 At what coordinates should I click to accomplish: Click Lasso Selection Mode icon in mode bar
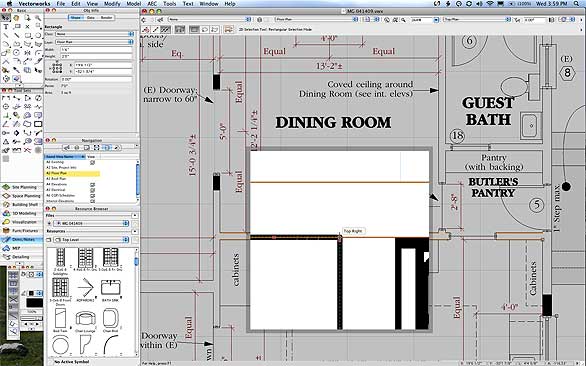(205, 29)
